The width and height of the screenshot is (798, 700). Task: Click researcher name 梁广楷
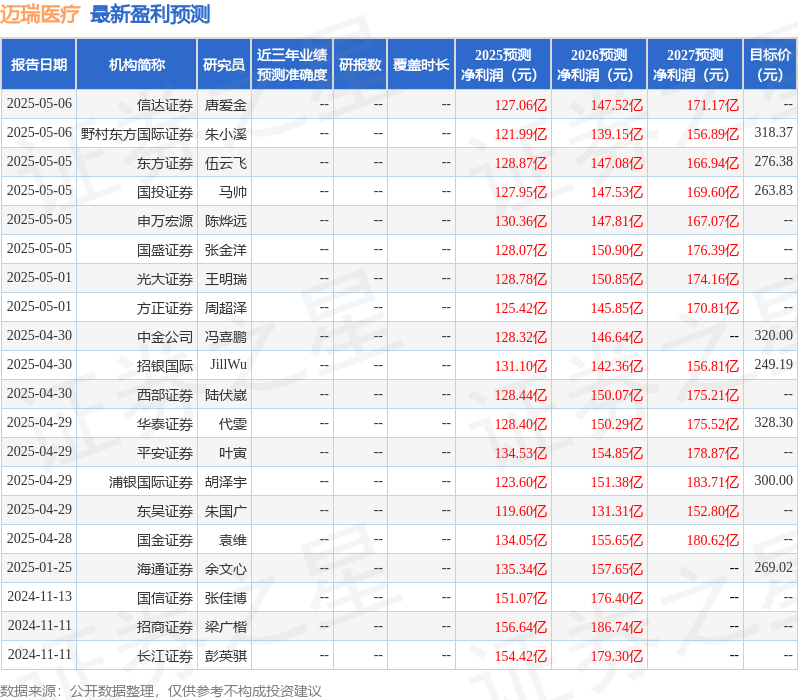point(226,628)
